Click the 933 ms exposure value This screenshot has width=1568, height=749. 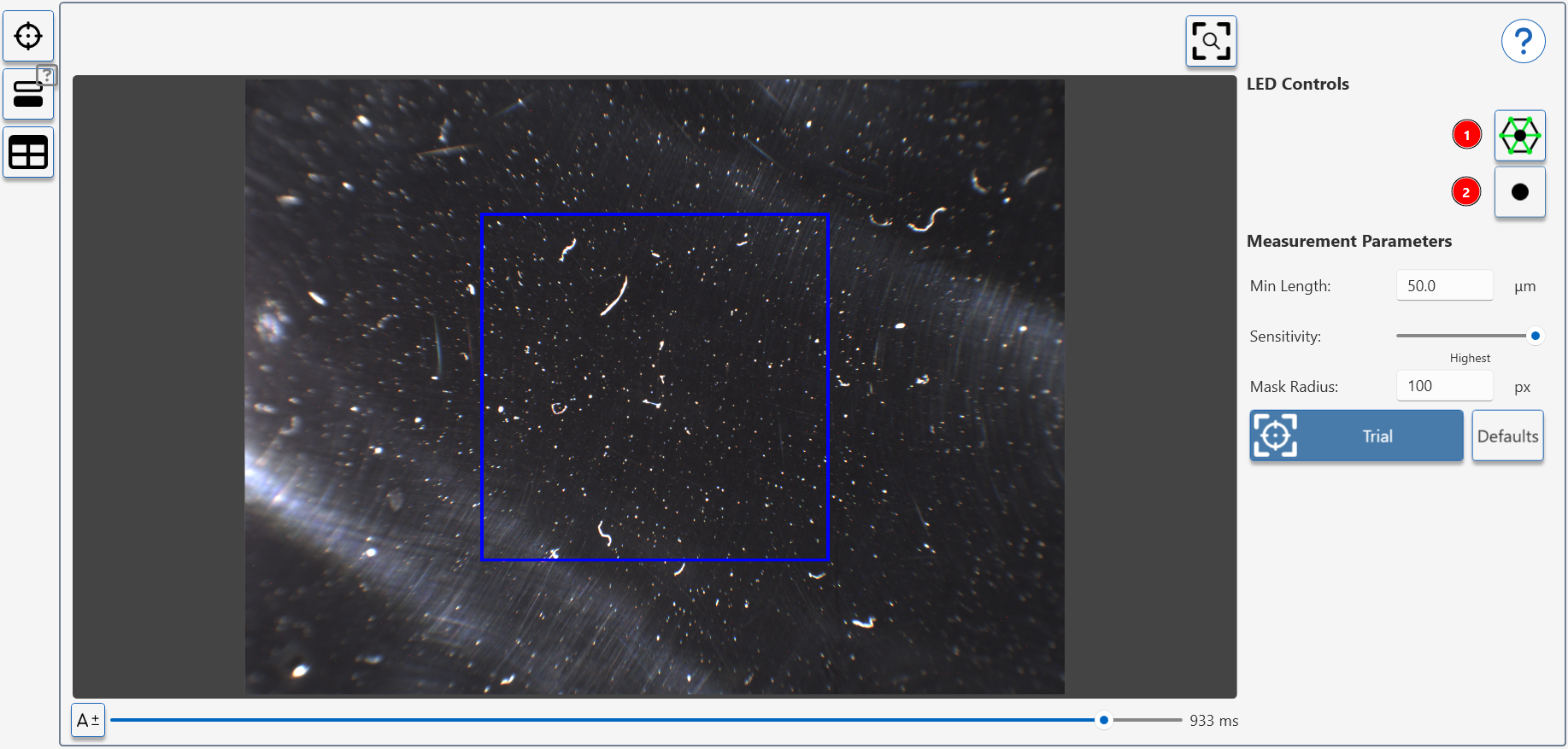point(1213,721)
